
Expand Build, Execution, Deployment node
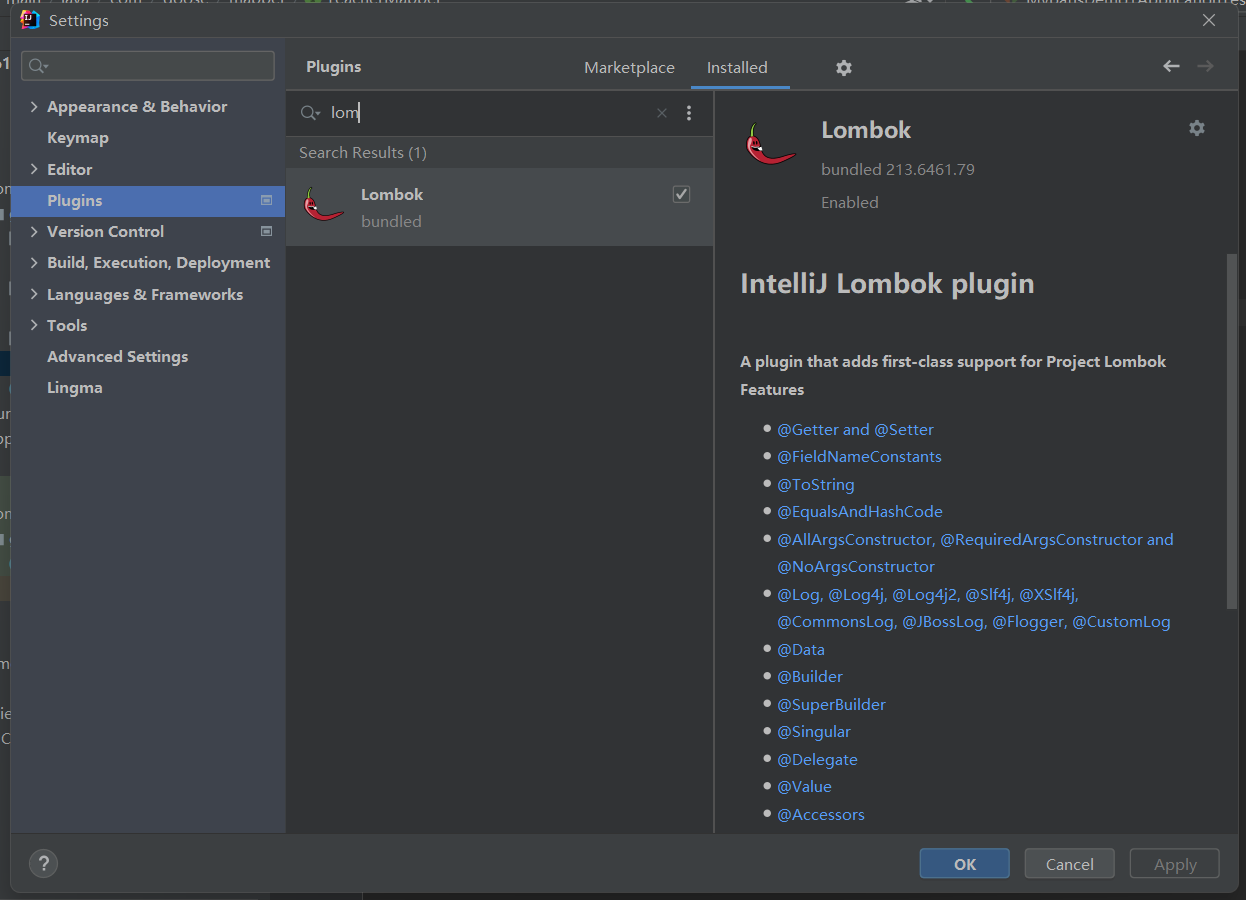(35, 263)
